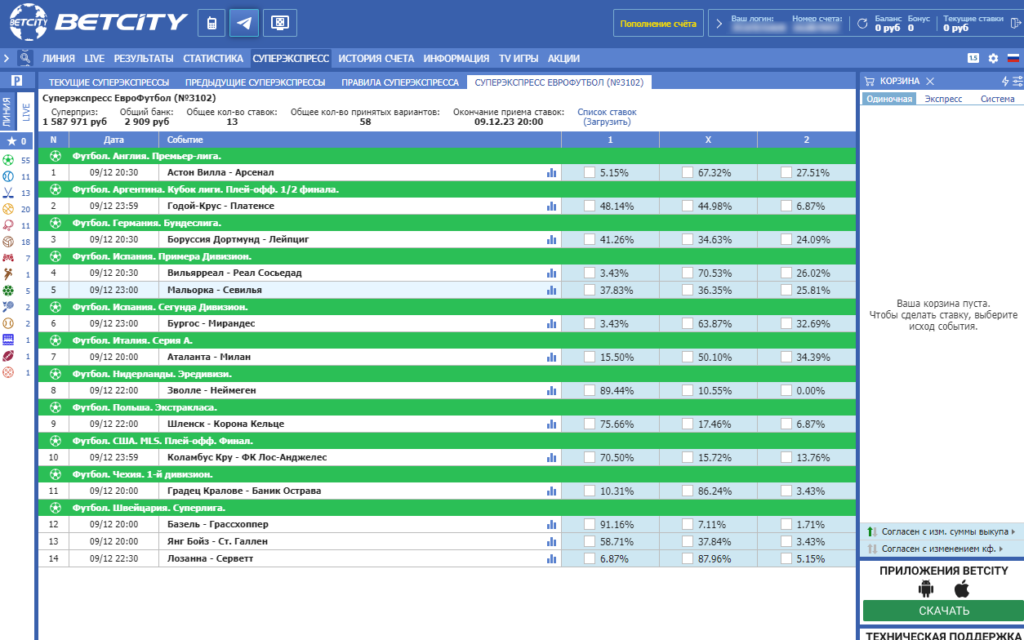Click the Пополнение счёта button
The width and height of the screenshot is (1024, 640).
[658, 24]
